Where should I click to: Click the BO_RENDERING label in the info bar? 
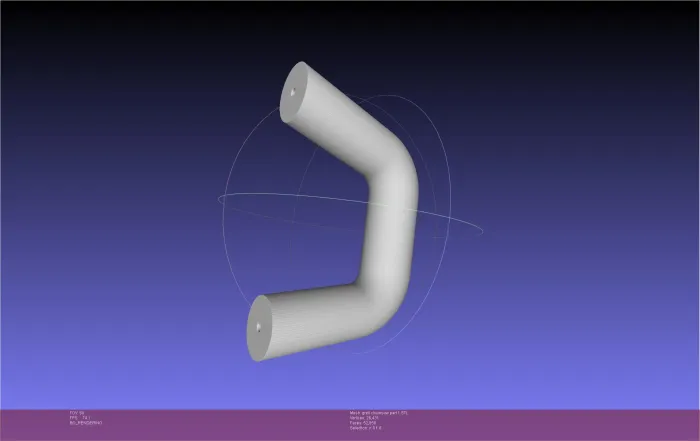click(x=86, y=424)
